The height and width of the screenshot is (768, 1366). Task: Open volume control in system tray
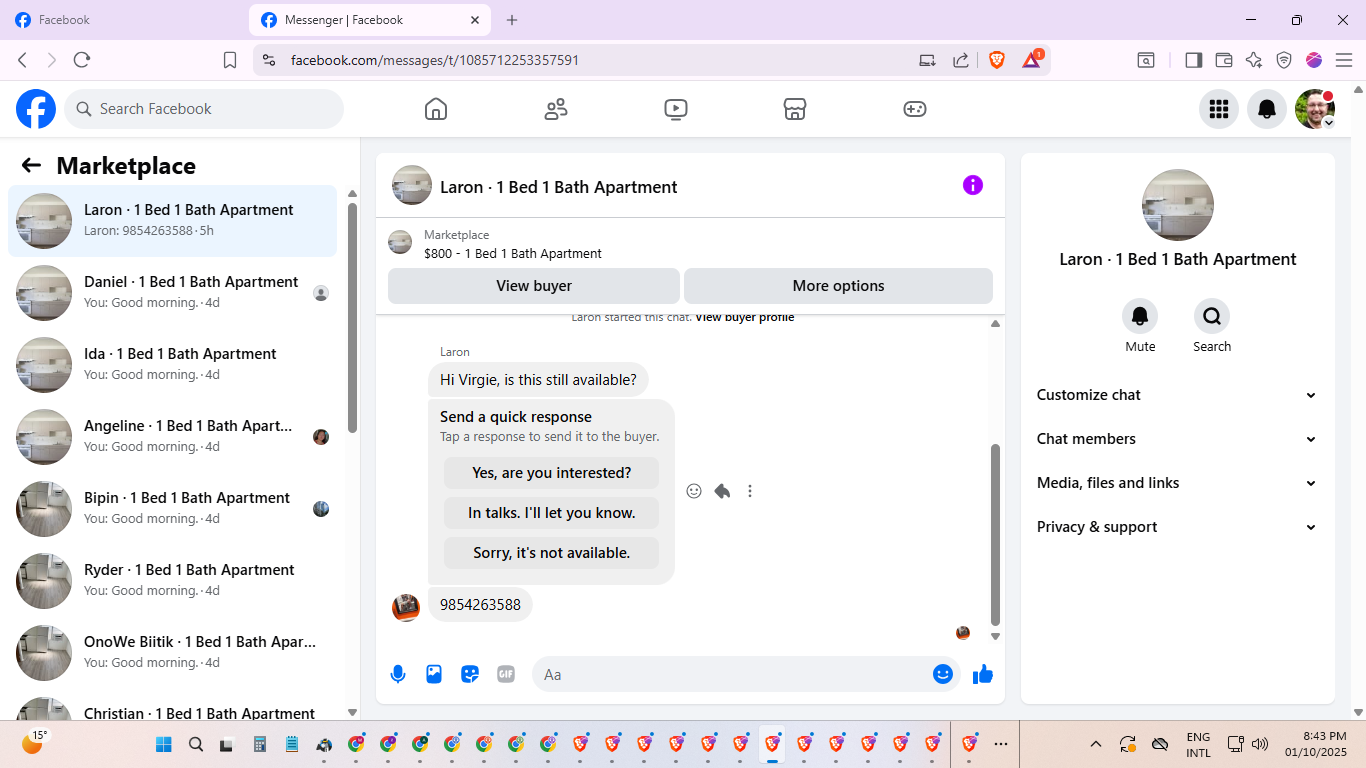point(1260,744)
